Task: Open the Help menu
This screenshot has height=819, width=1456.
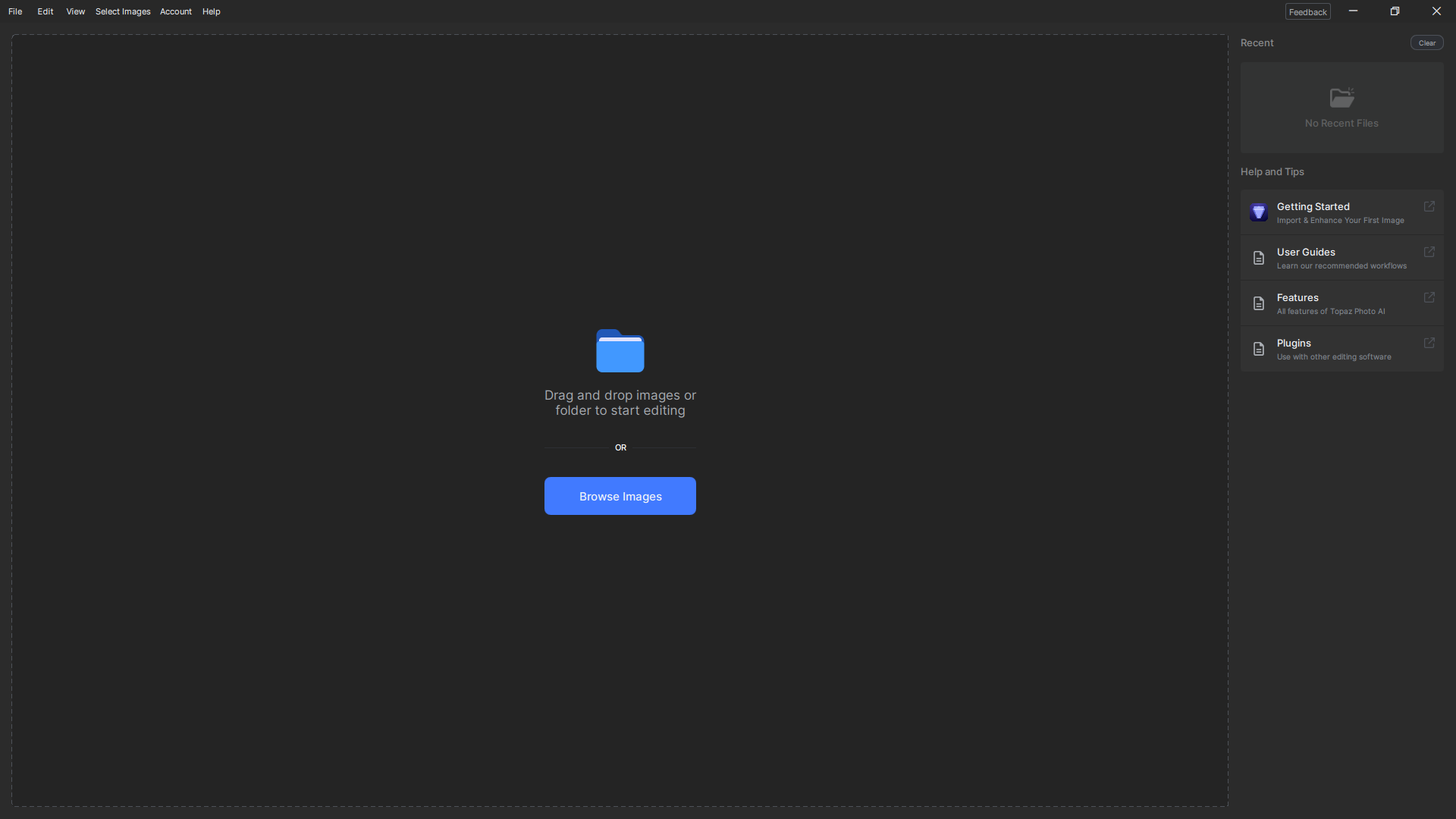Action: 211,11
